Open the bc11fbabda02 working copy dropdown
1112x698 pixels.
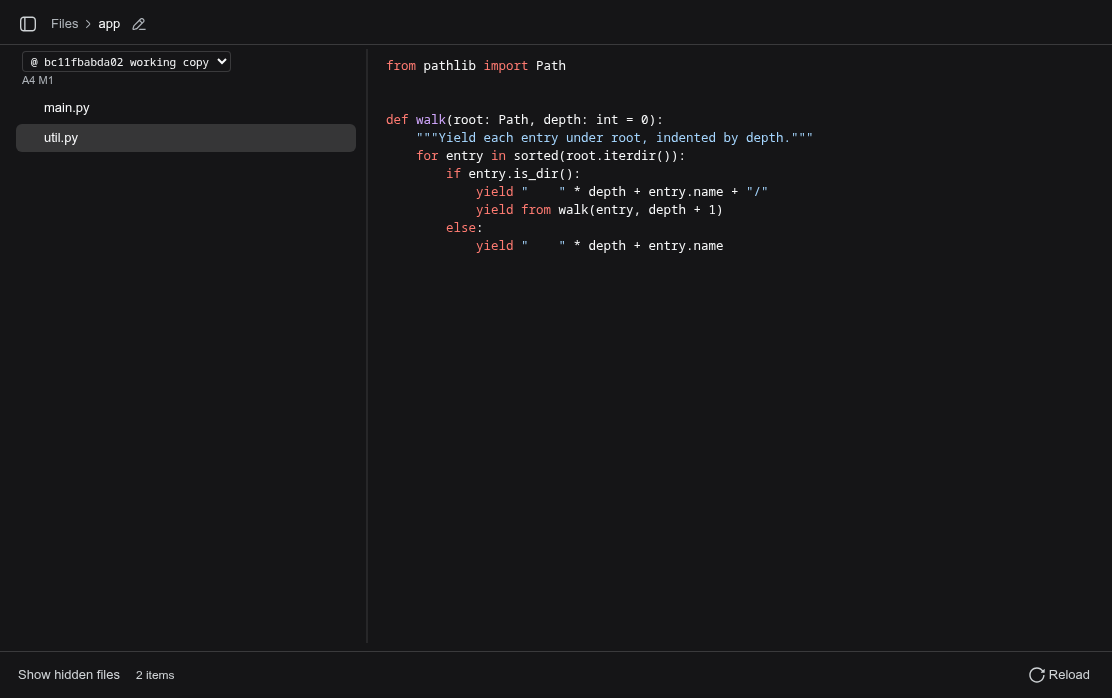126,62
